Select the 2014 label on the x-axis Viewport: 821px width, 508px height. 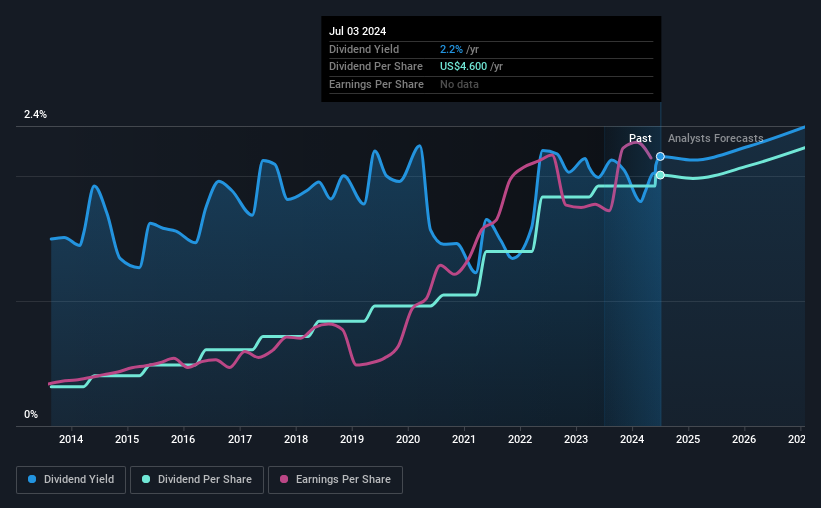coord(71,439)
